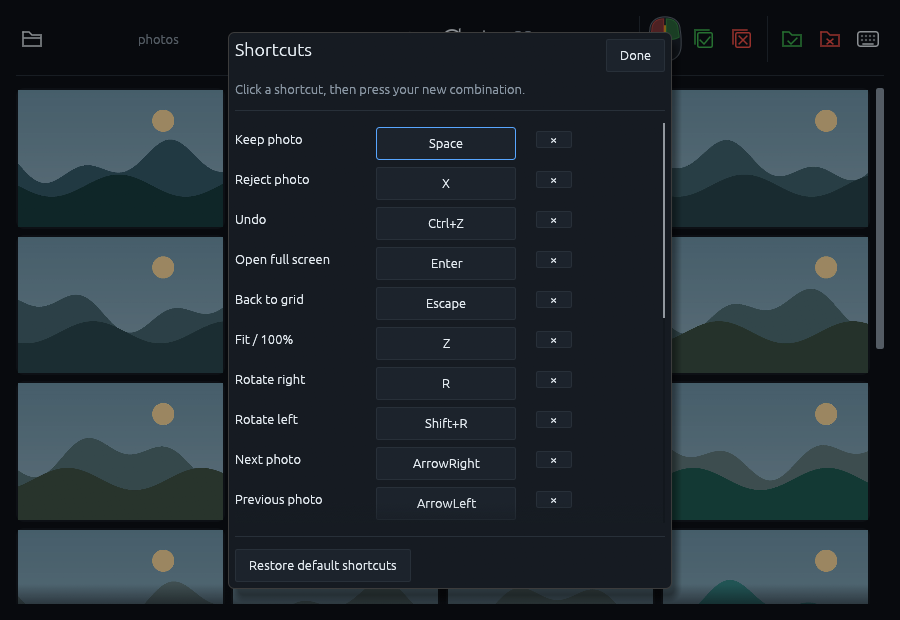Click the 'Back to grid' label

click(x=269, y=300)
